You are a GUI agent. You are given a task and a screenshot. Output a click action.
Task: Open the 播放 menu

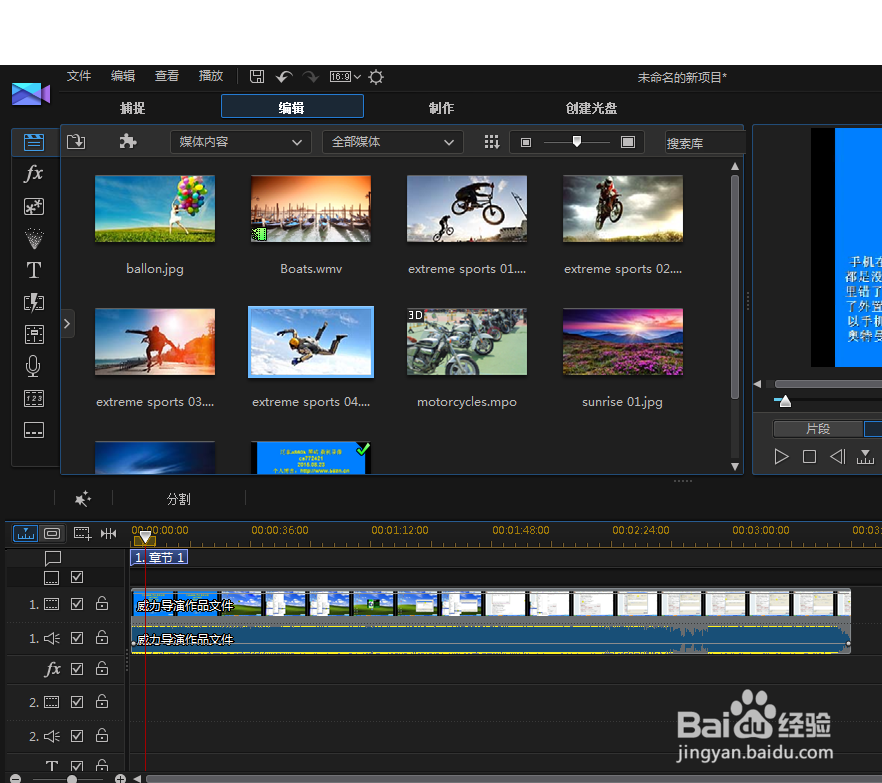(x=211, y=76)
